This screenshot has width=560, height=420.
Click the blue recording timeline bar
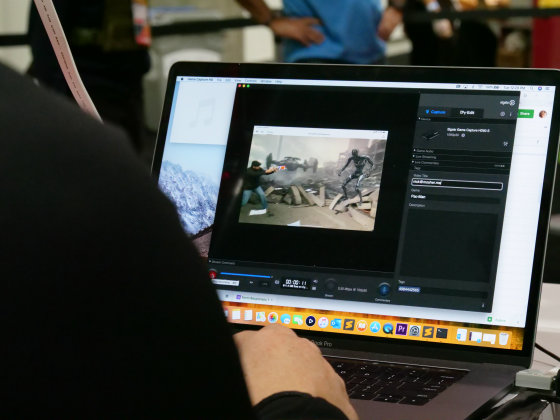(x=246, y=275)
